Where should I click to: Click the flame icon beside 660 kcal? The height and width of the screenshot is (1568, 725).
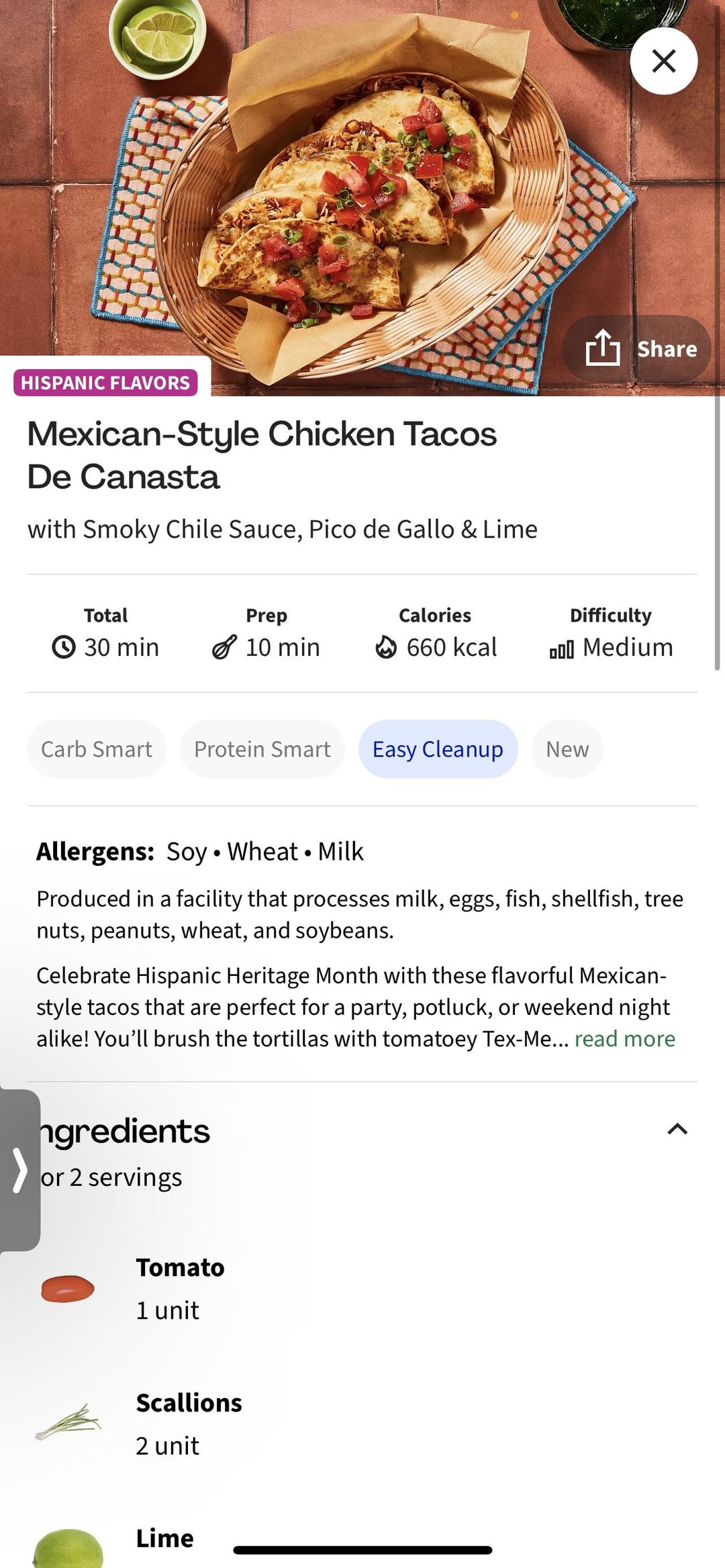[386, 648]
